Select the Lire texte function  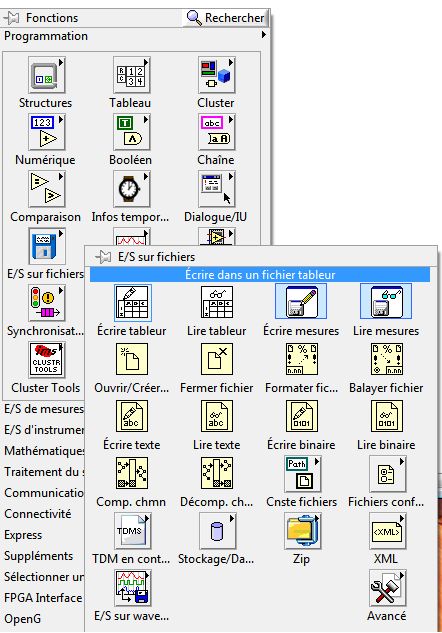217,416
